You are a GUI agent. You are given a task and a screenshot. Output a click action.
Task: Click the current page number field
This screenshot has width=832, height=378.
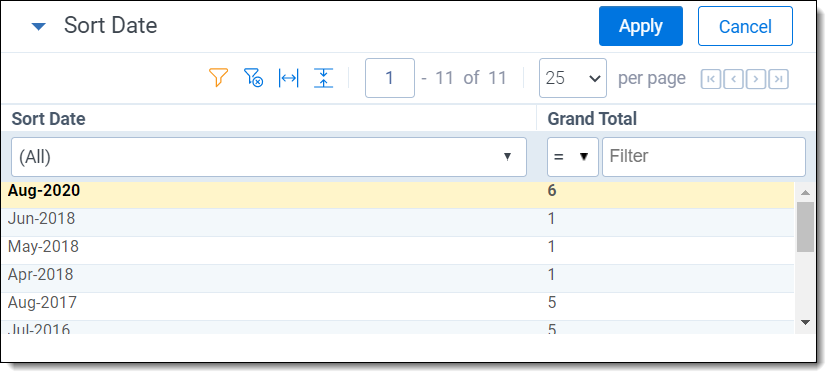389,78
